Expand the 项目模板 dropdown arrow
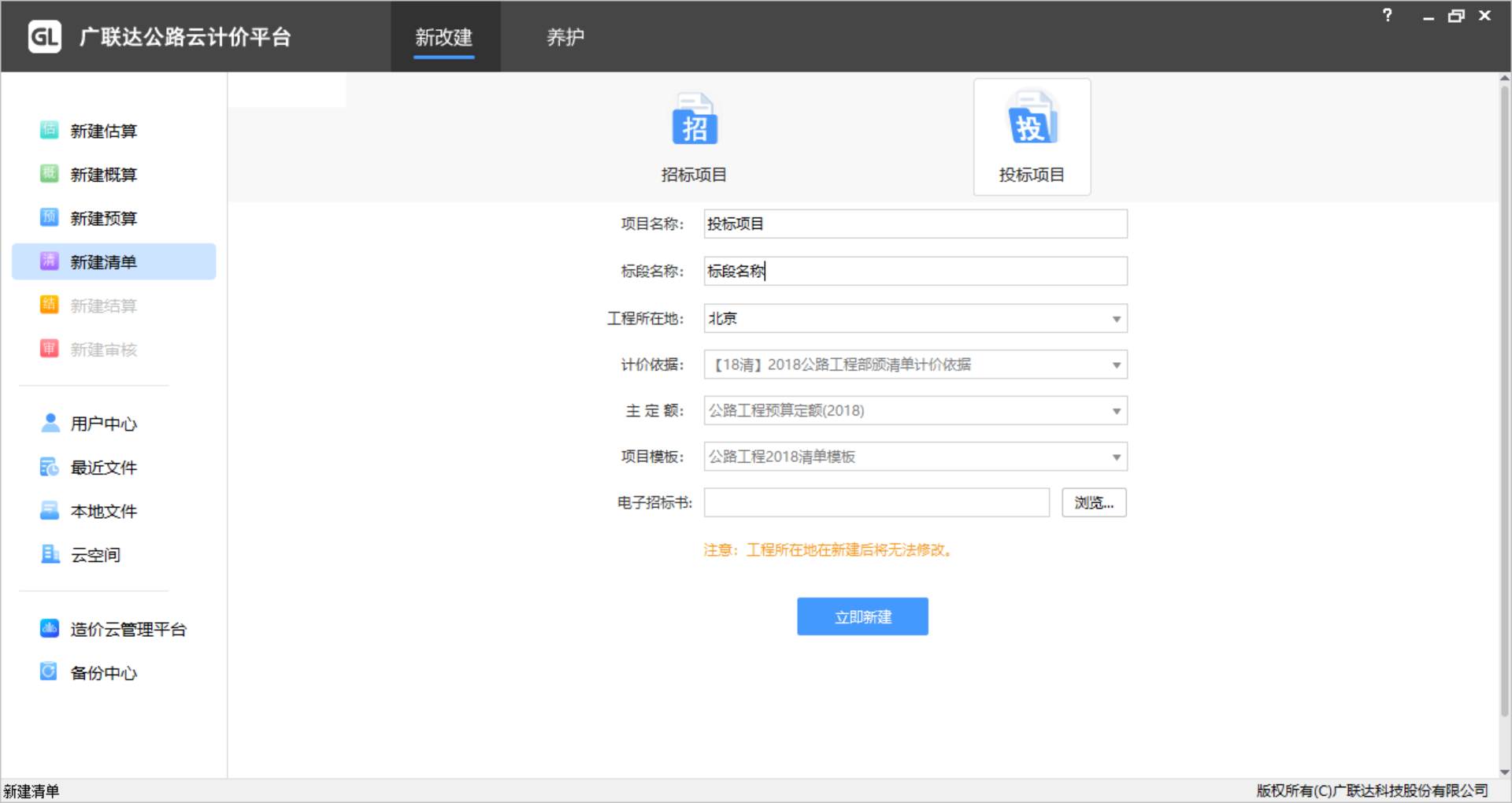This screenshot has width=1512, height=803. point(1116,457)
